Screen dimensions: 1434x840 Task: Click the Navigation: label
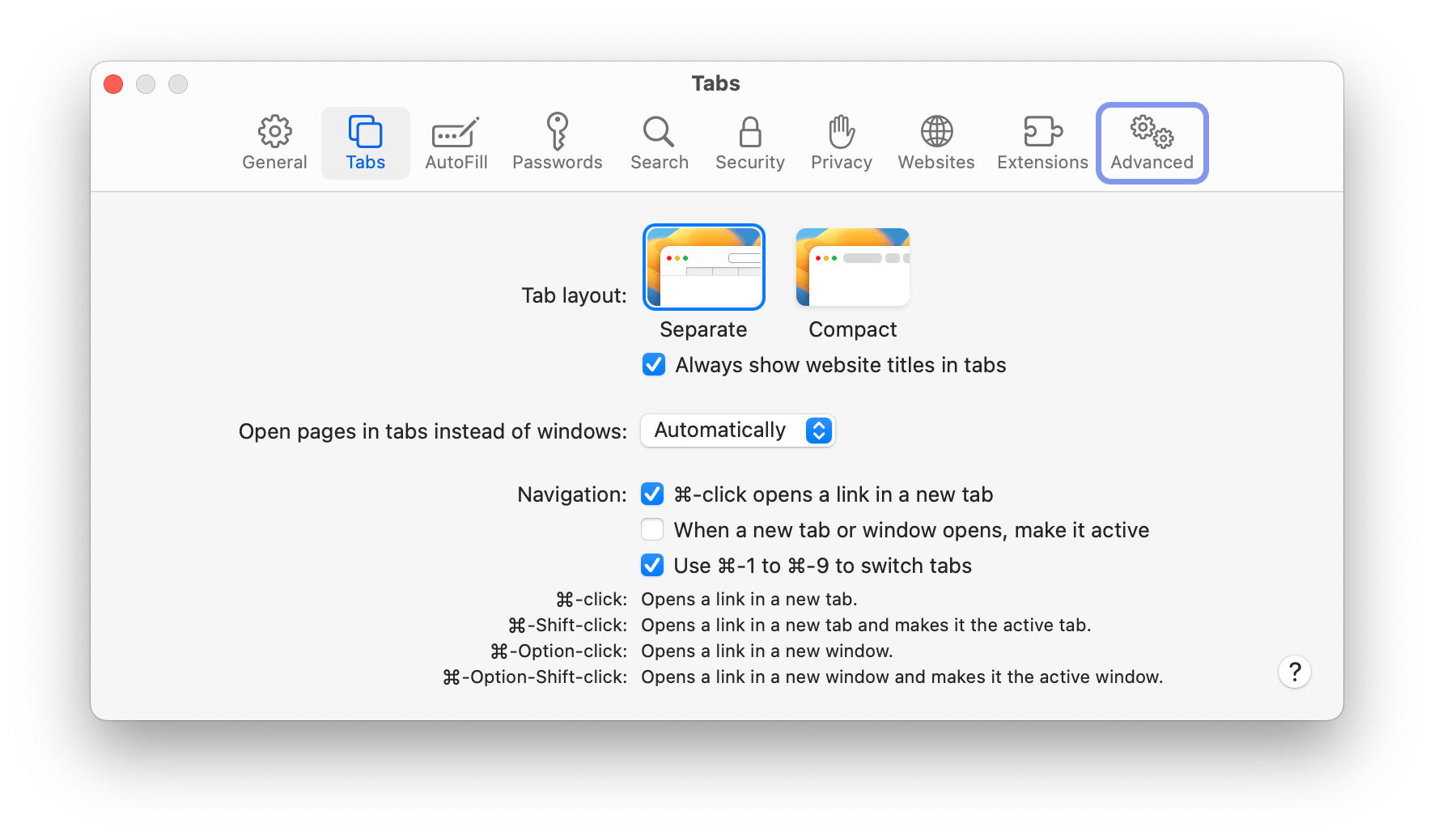pyautogui.click(x=572, y=494)
